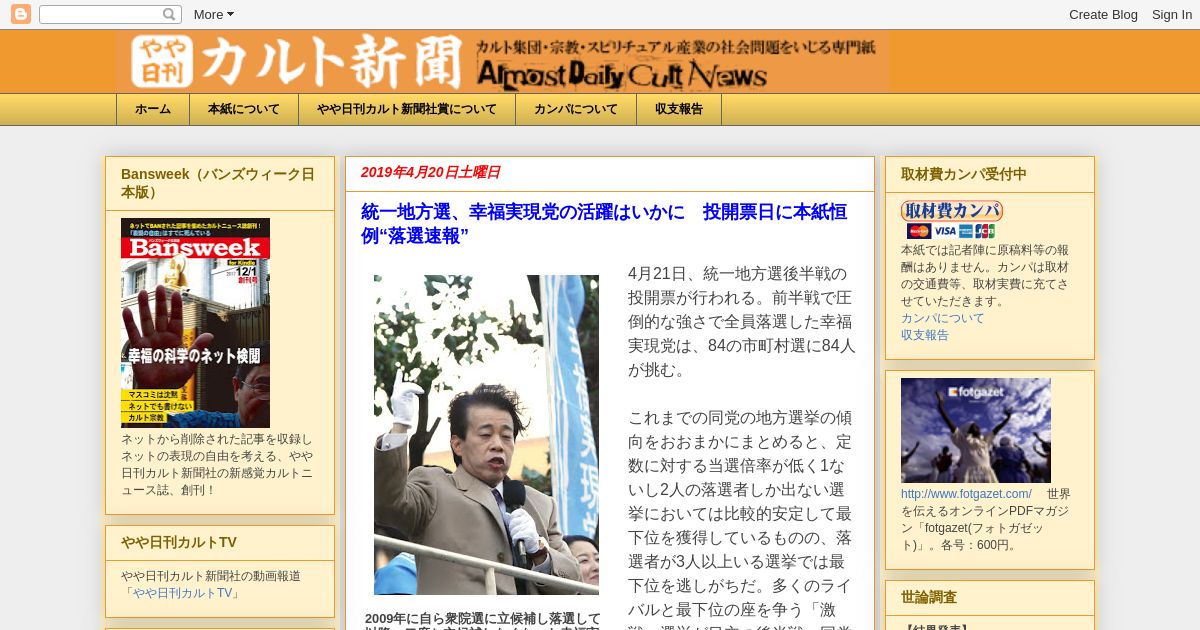The height and width of the screenshot is (630, 1200).
Task: Click the 取材費カンパ donation button image
Action: pyautogui.click(x=951, y=211)
